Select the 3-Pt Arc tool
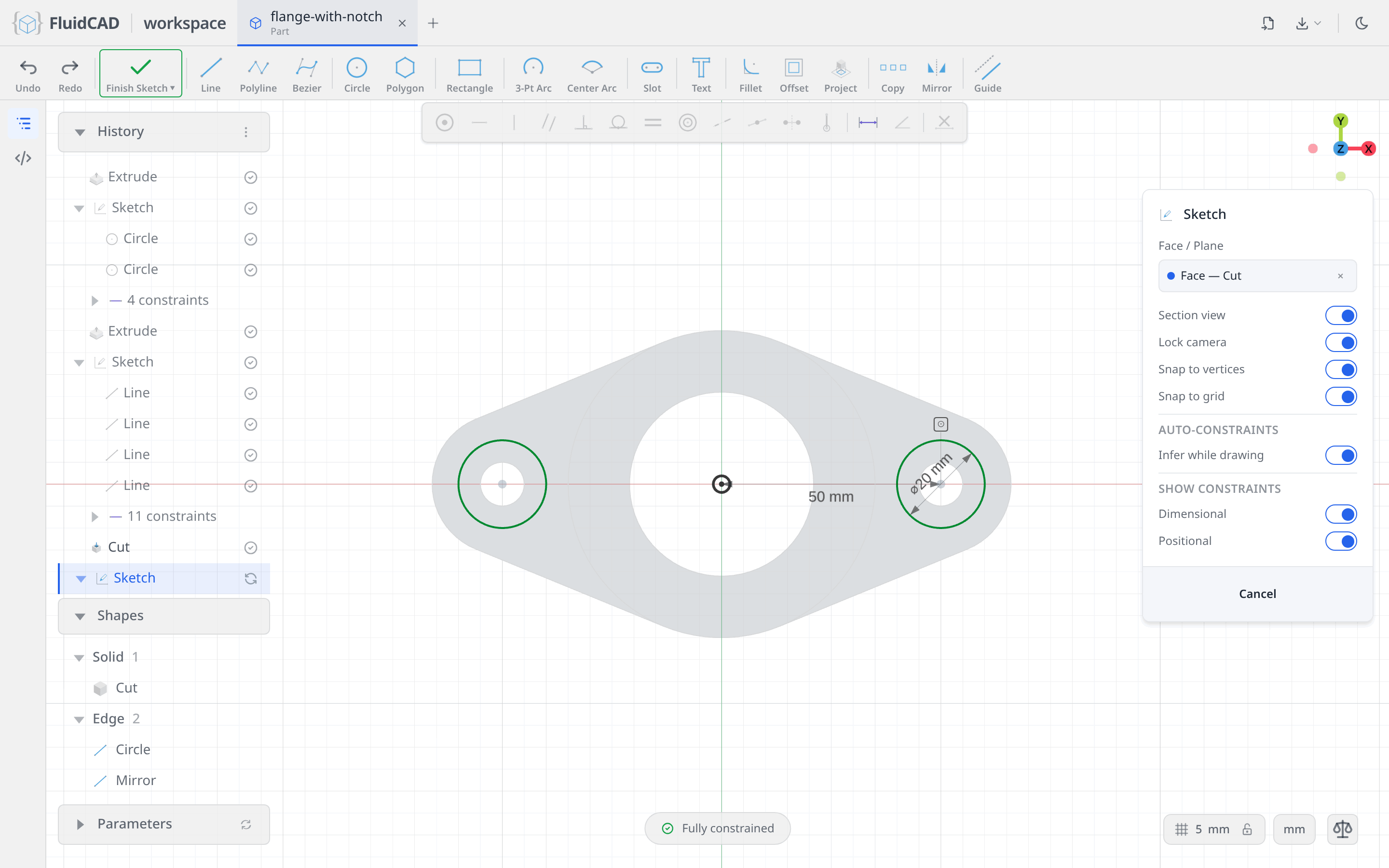The height and width of the screenshot is (868, 1389). tap(532, 75)
